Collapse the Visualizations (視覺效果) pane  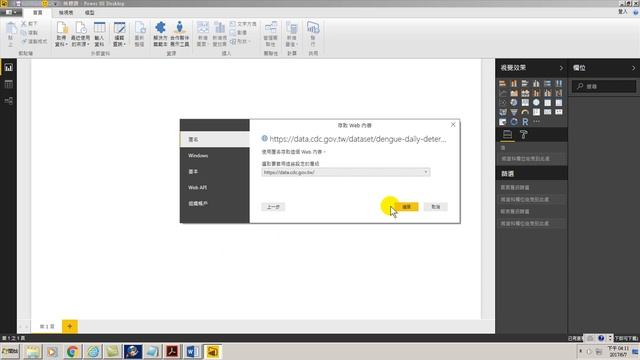(x=561, y=68)
